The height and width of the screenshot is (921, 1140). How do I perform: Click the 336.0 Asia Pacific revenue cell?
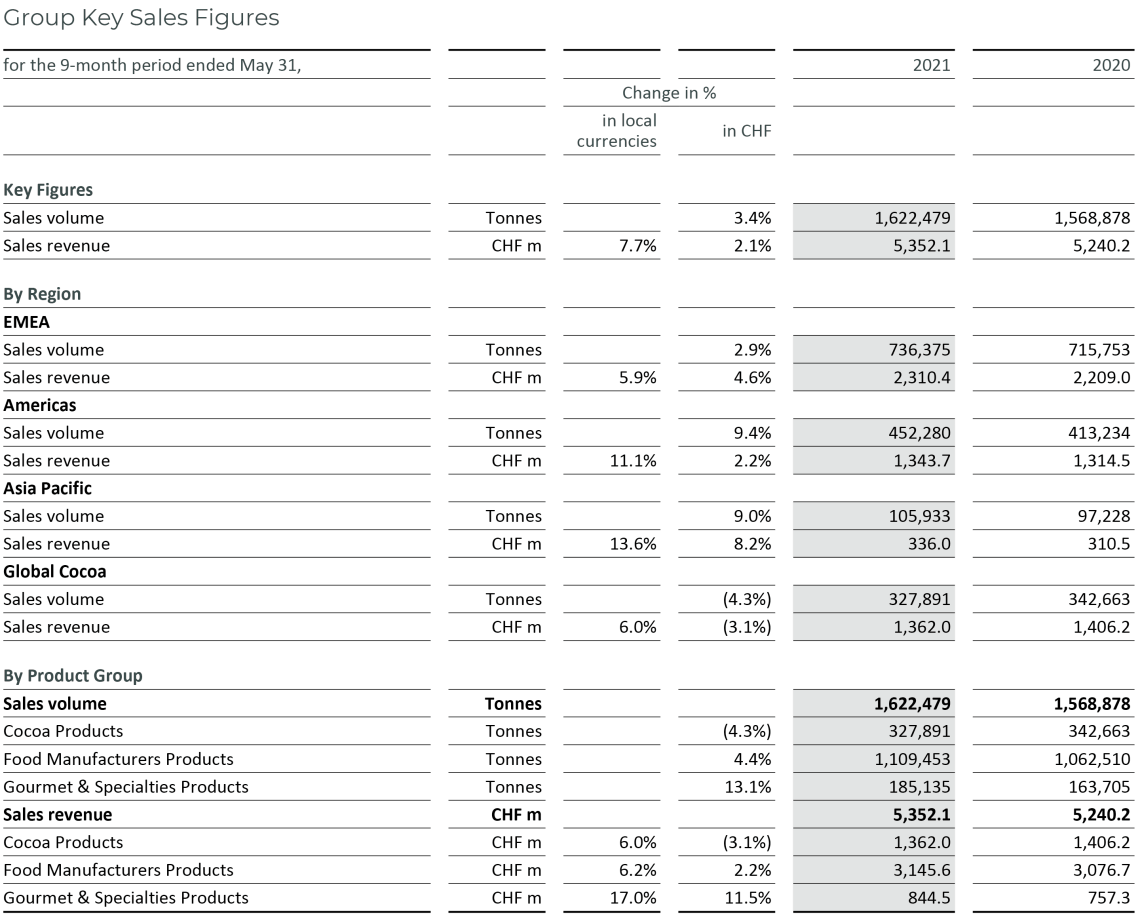click(929, 544)
